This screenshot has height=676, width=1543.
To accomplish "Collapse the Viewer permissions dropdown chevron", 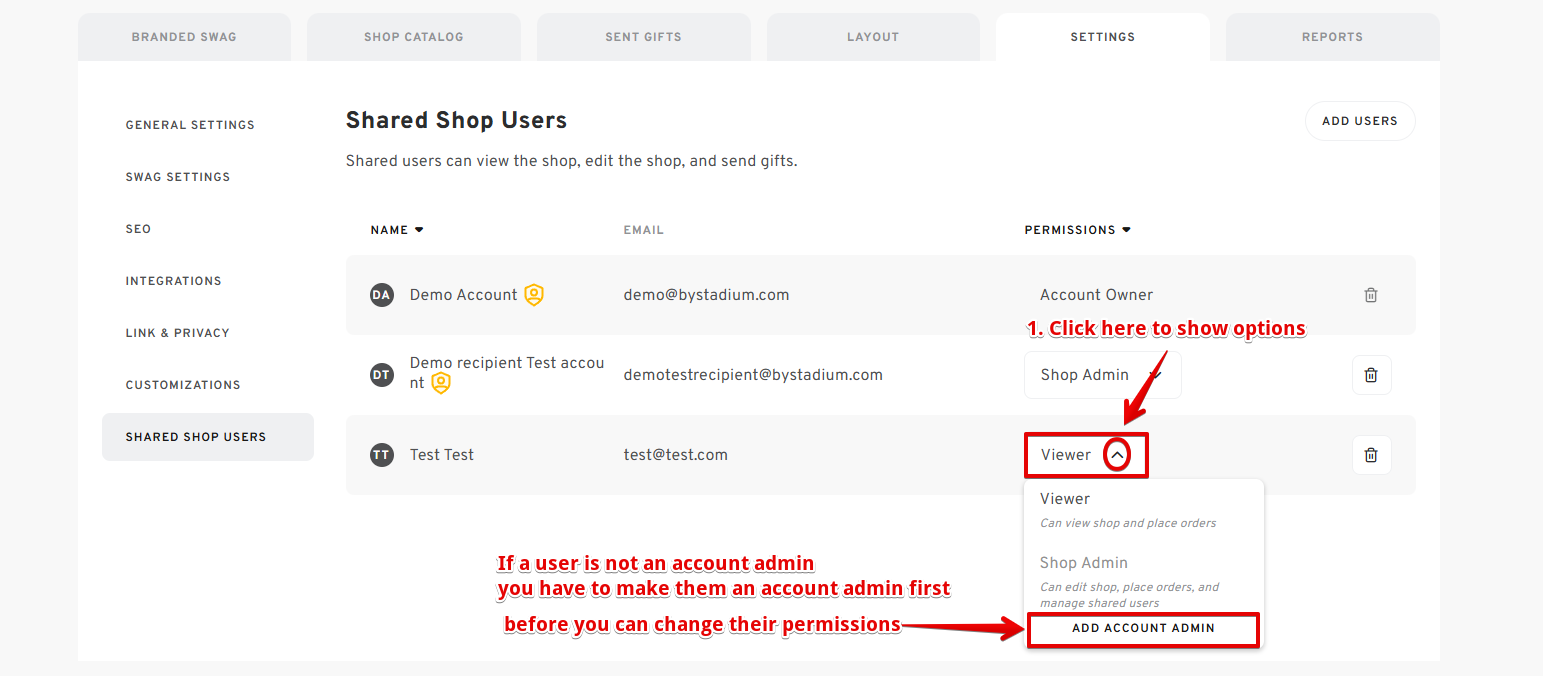I will coord(1117,455).
